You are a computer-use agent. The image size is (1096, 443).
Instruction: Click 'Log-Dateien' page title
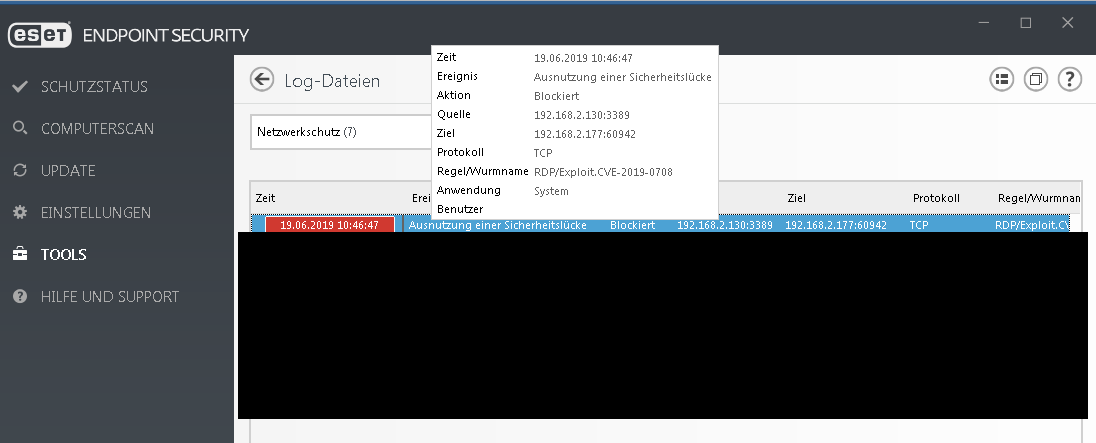pos(332,80)
